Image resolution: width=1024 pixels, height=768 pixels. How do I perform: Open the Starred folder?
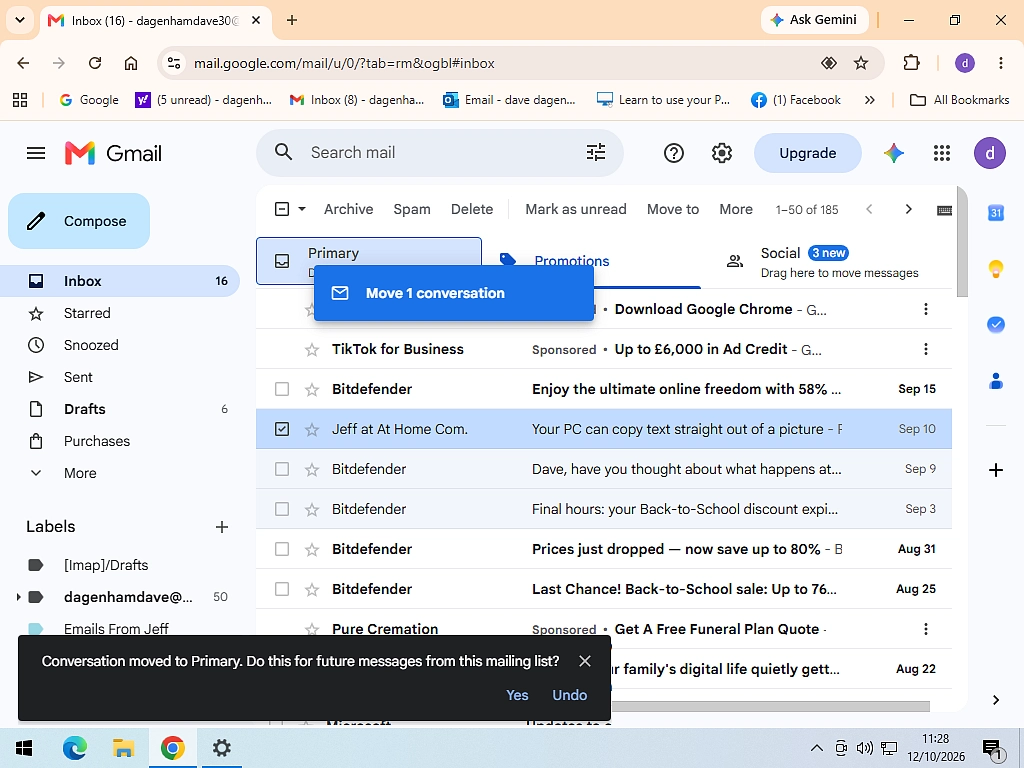pyautogui.click(x=87, y=313)
